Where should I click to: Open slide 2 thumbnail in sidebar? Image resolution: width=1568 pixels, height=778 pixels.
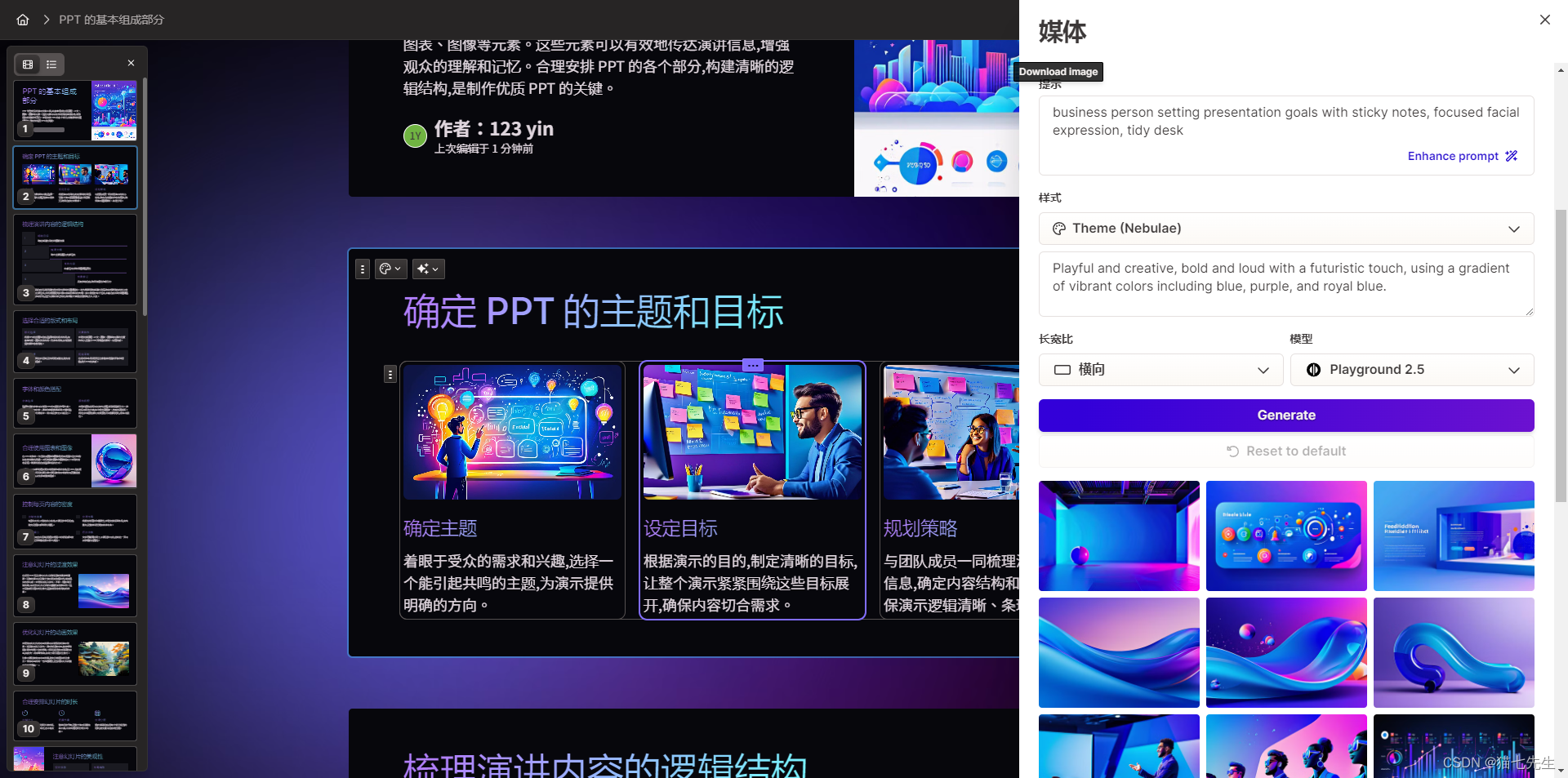click(x=75, y=177)
